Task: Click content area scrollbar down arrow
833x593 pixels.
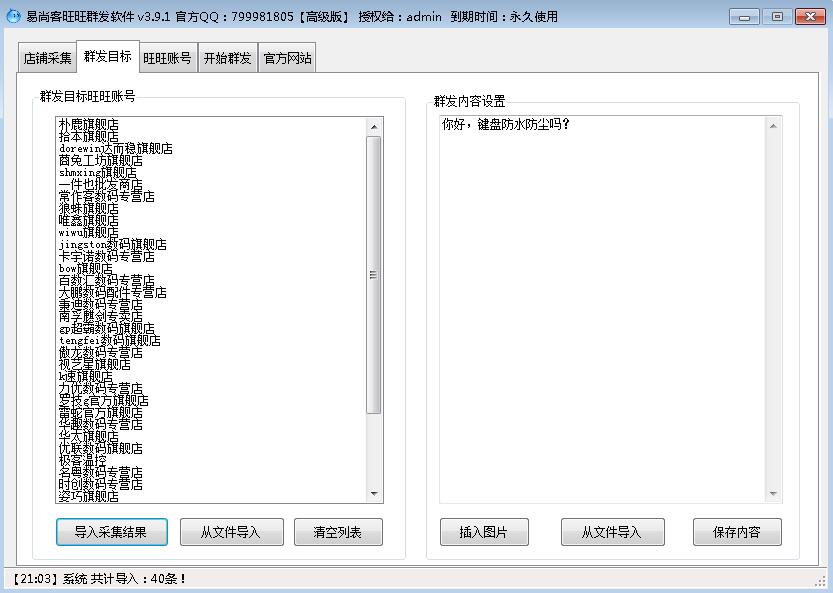Action: [x=772, y=495]
